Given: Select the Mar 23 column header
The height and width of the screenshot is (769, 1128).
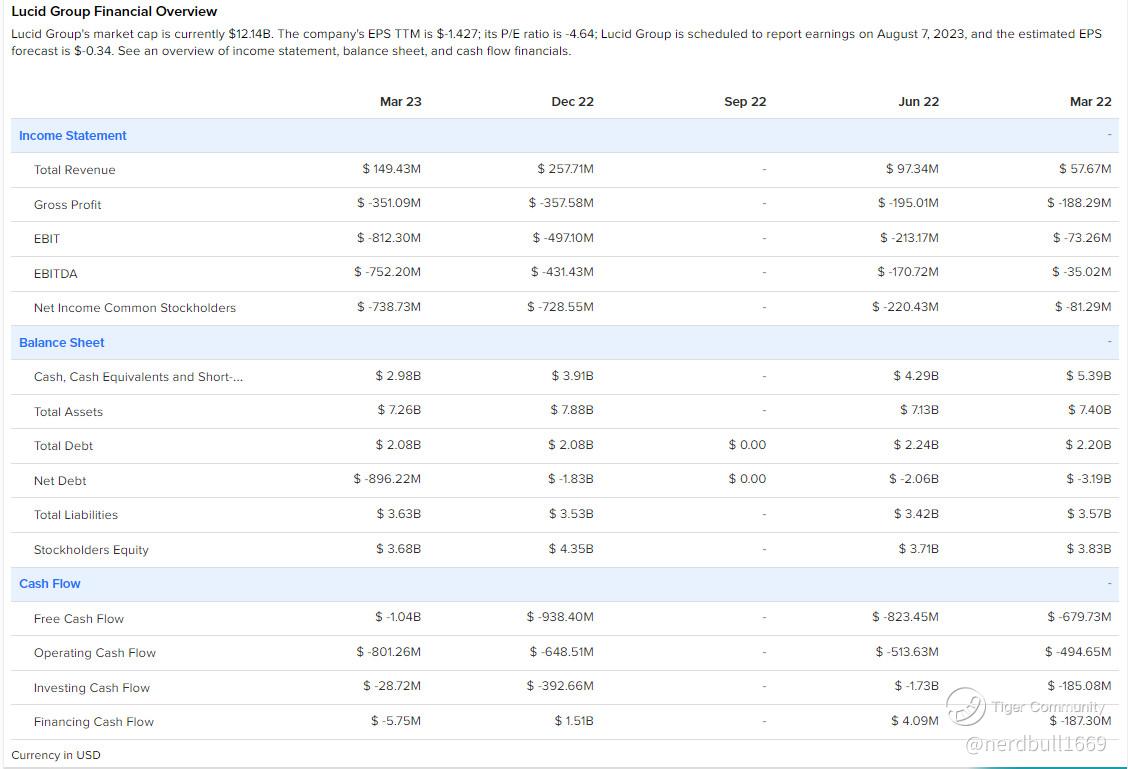Looking at the screenshot, I should [x=400, y=102].
